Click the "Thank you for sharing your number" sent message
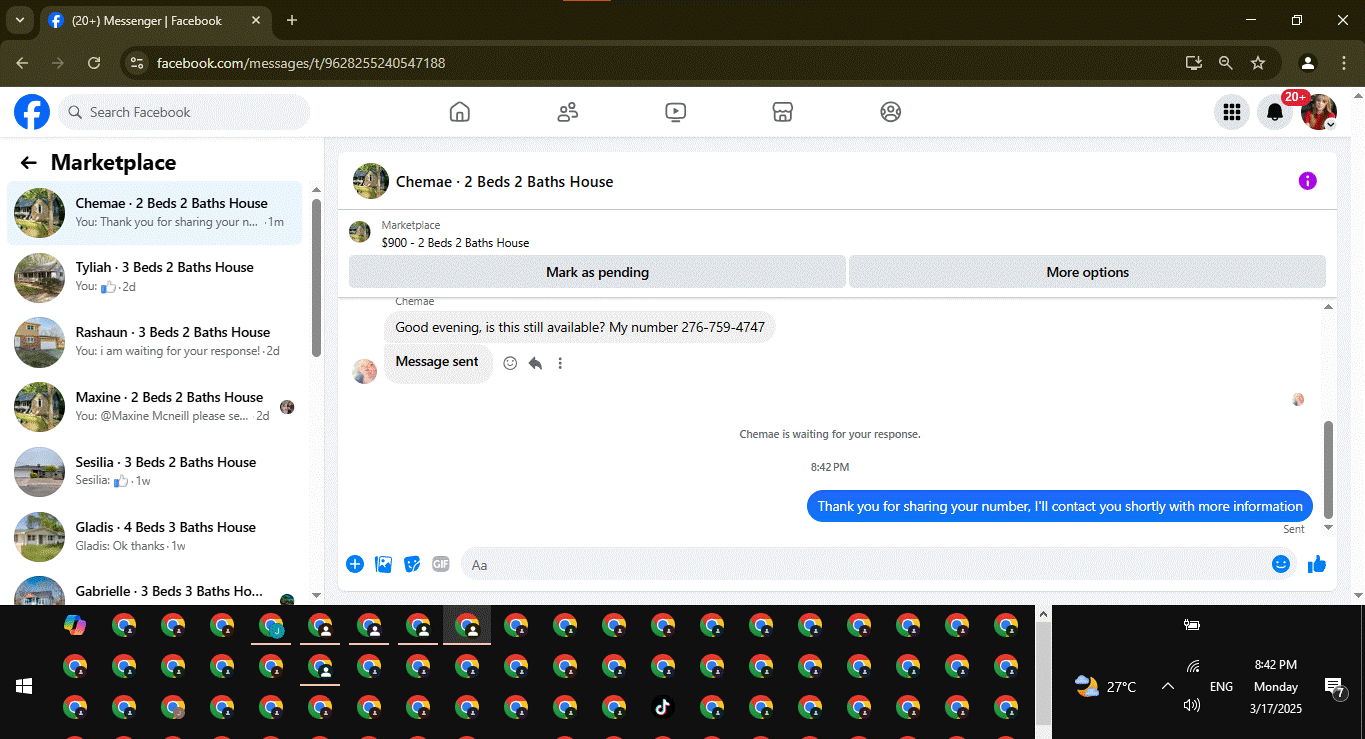This screenshot has height=739, width=1365. (x=1060, y=506)
